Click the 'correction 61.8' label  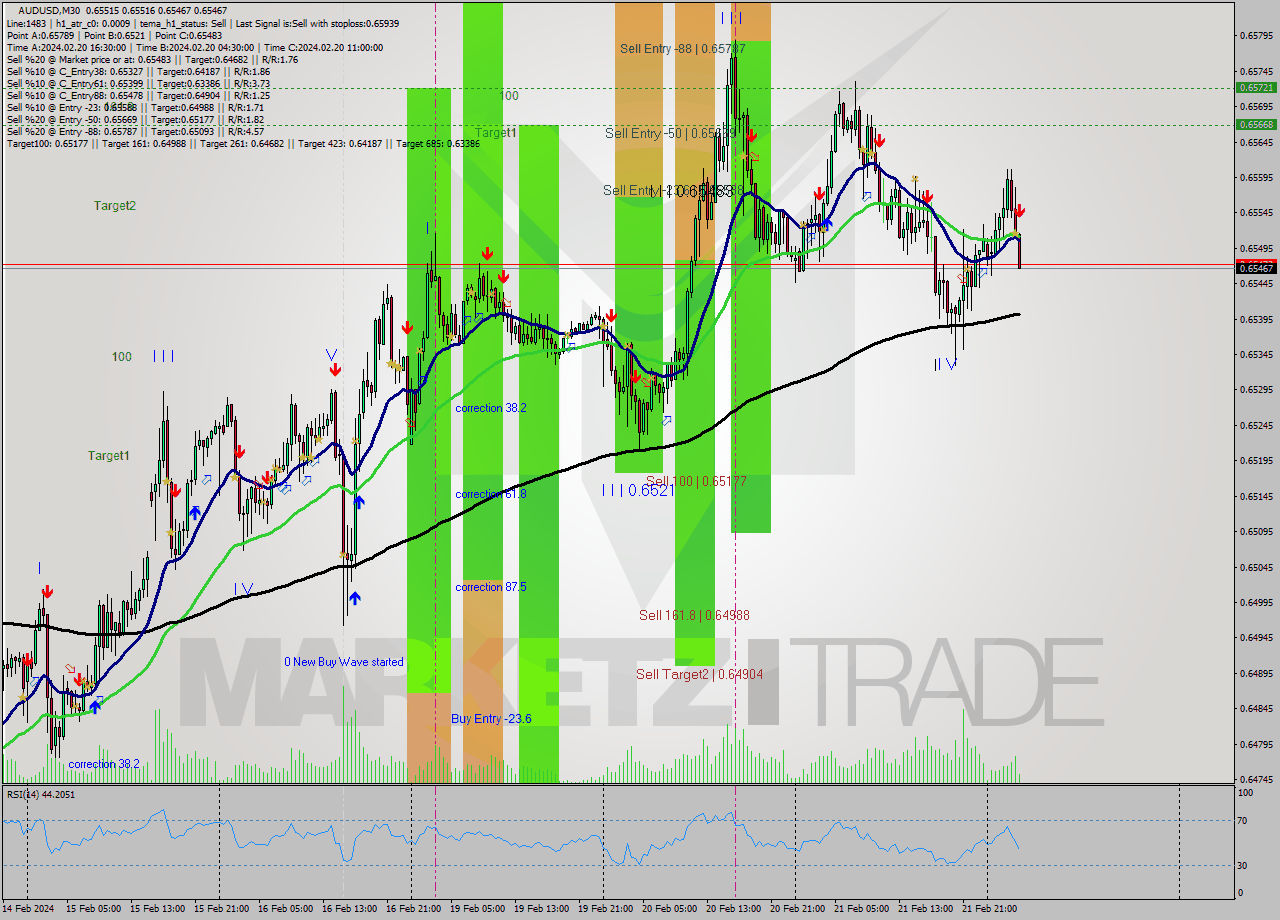(490, 494)
